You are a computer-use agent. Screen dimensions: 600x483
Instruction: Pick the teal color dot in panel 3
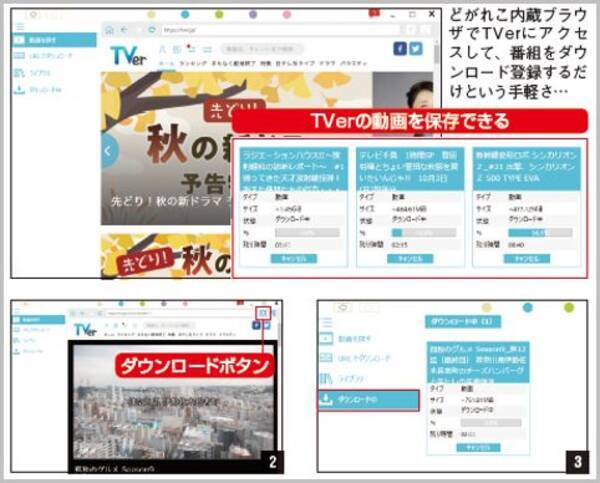(x=528, y=307)
